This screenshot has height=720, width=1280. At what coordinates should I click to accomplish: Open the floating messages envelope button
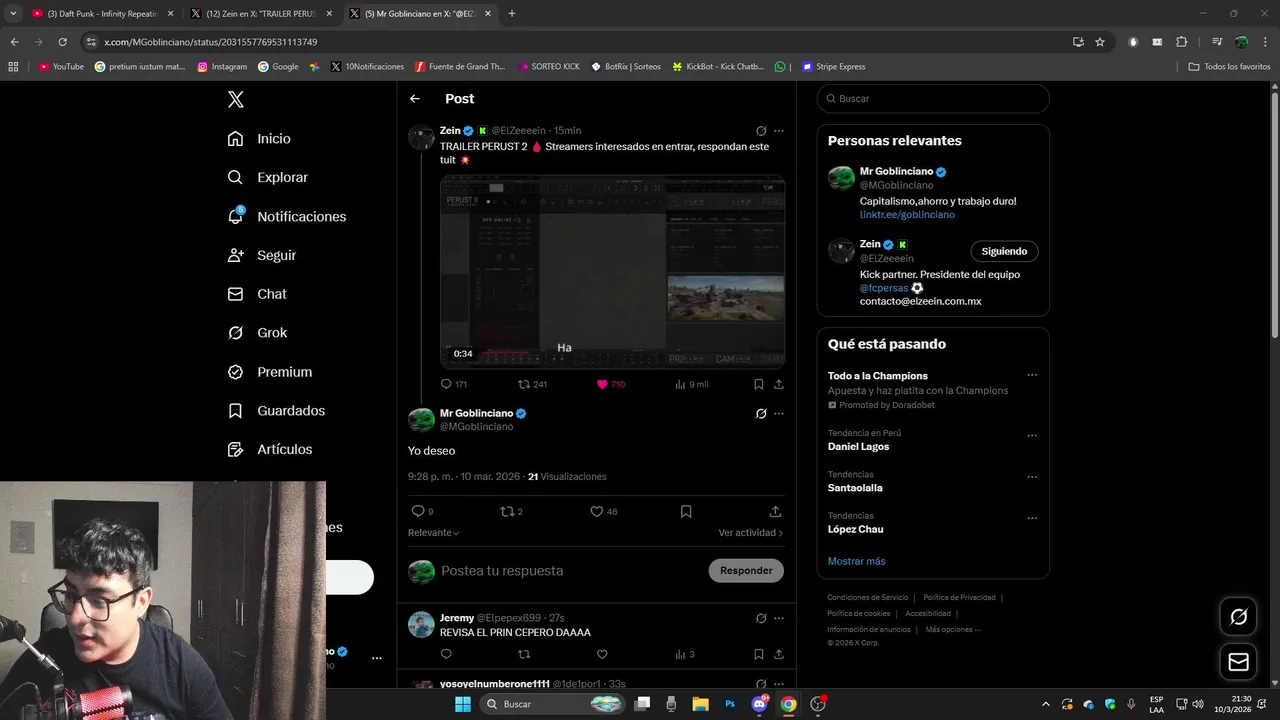(1238, 662)
